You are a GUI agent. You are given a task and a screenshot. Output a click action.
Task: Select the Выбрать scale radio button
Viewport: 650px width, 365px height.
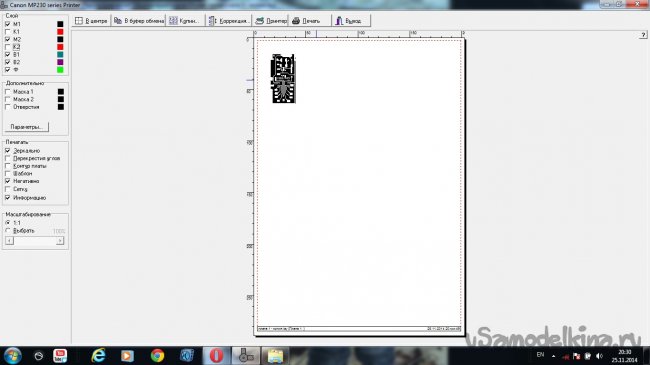[x=7, y=231]
